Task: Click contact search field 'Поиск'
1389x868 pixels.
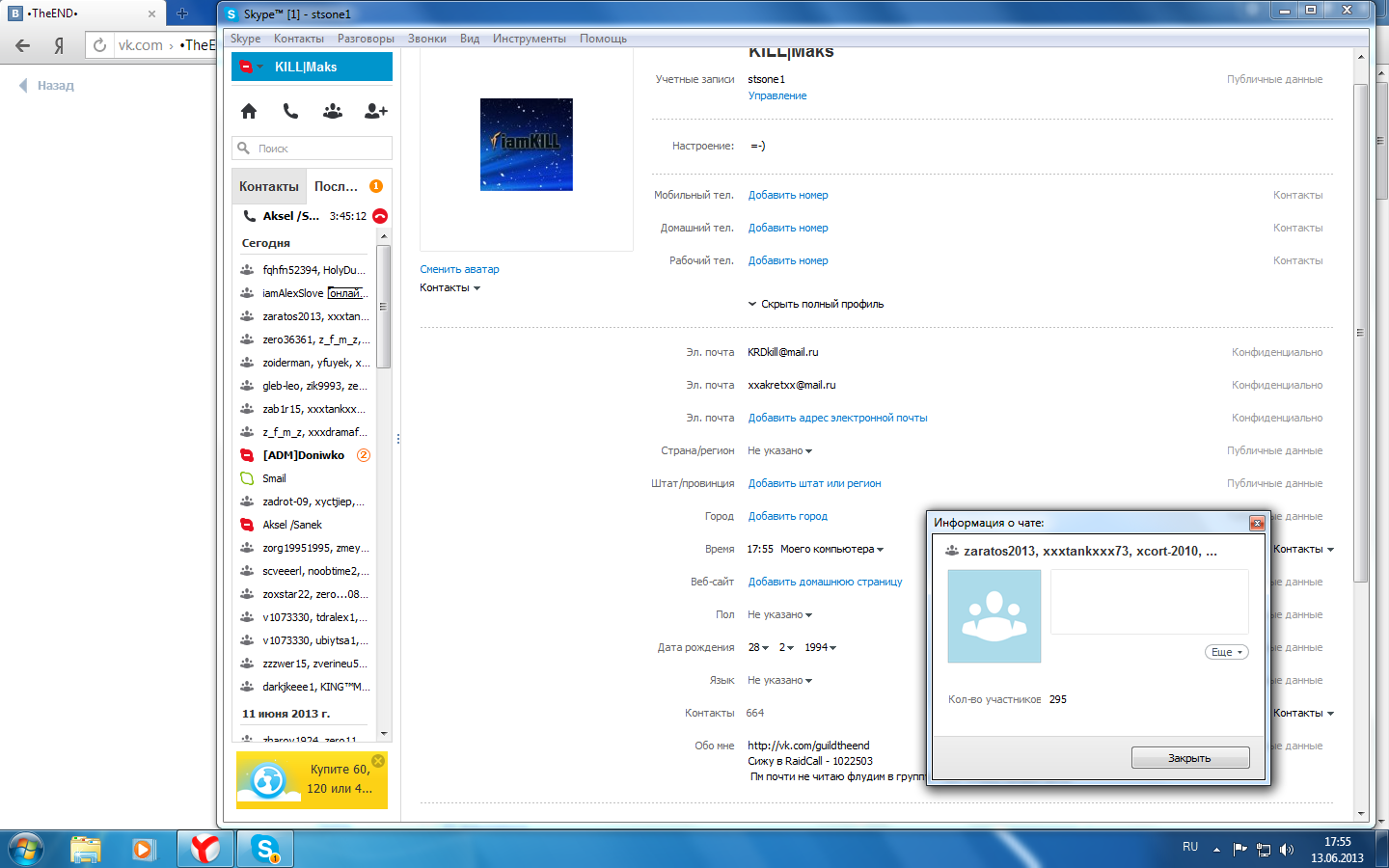Action: point(312,148)
